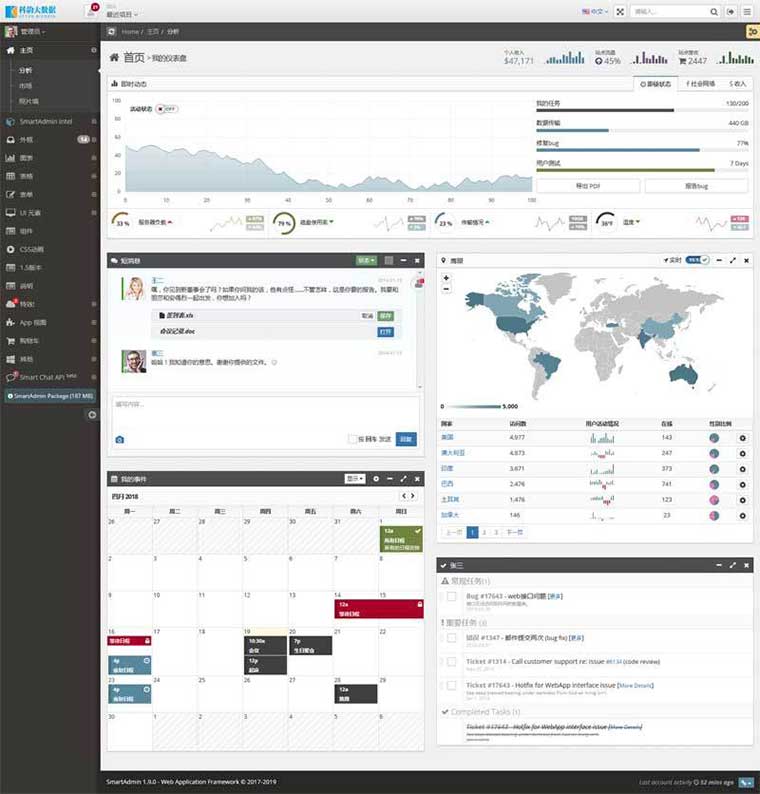Select the 即时状态 tab
Image resolution: width=760 pixels, height=794 pixels.
(x=656, y=84)
